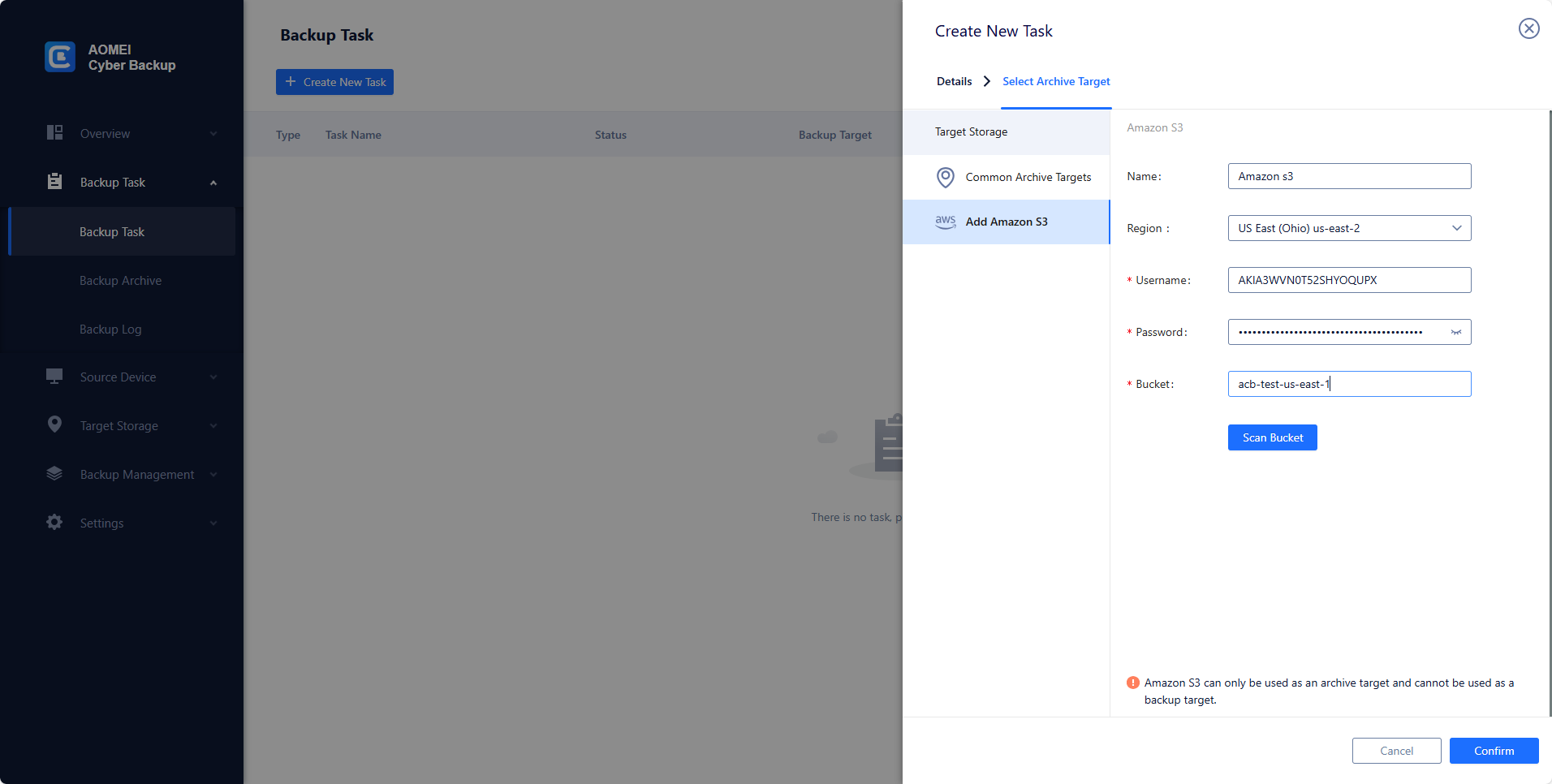1552x784 pixels.
Task: Expand the Backup Management sidebar section
Action: [x=213, y=475]
